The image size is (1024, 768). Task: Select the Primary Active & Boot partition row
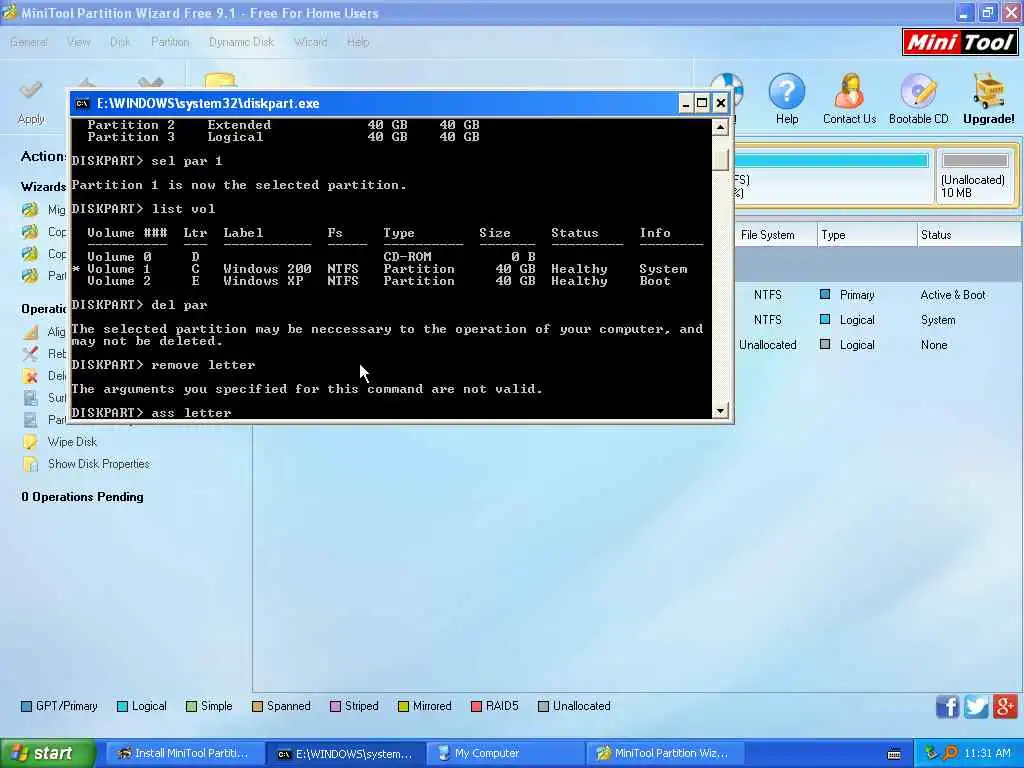[878, 295]
